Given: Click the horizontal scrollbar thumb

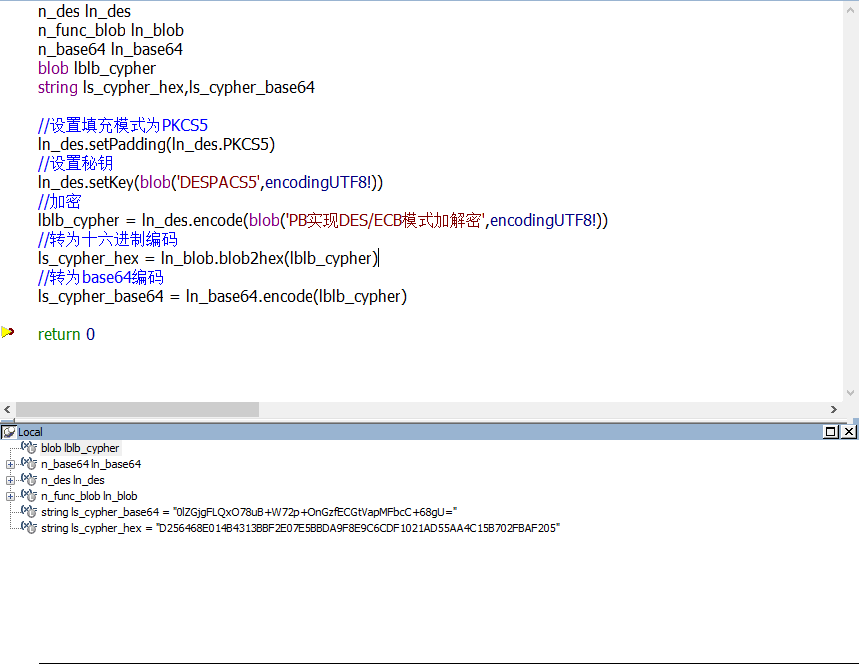Looking at the screenshot, I should [138, 409].
